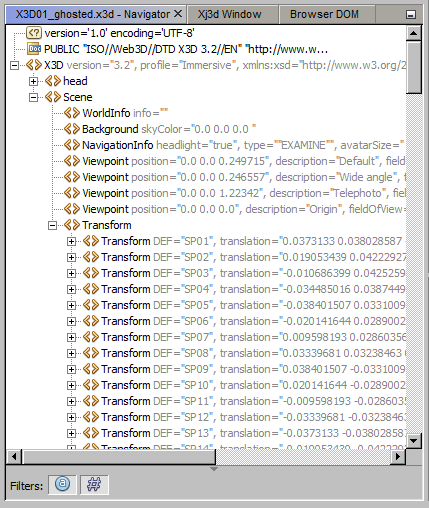Collapse the Scene node
The width and height of the screenshot is (429, 508).
(33, 97)
